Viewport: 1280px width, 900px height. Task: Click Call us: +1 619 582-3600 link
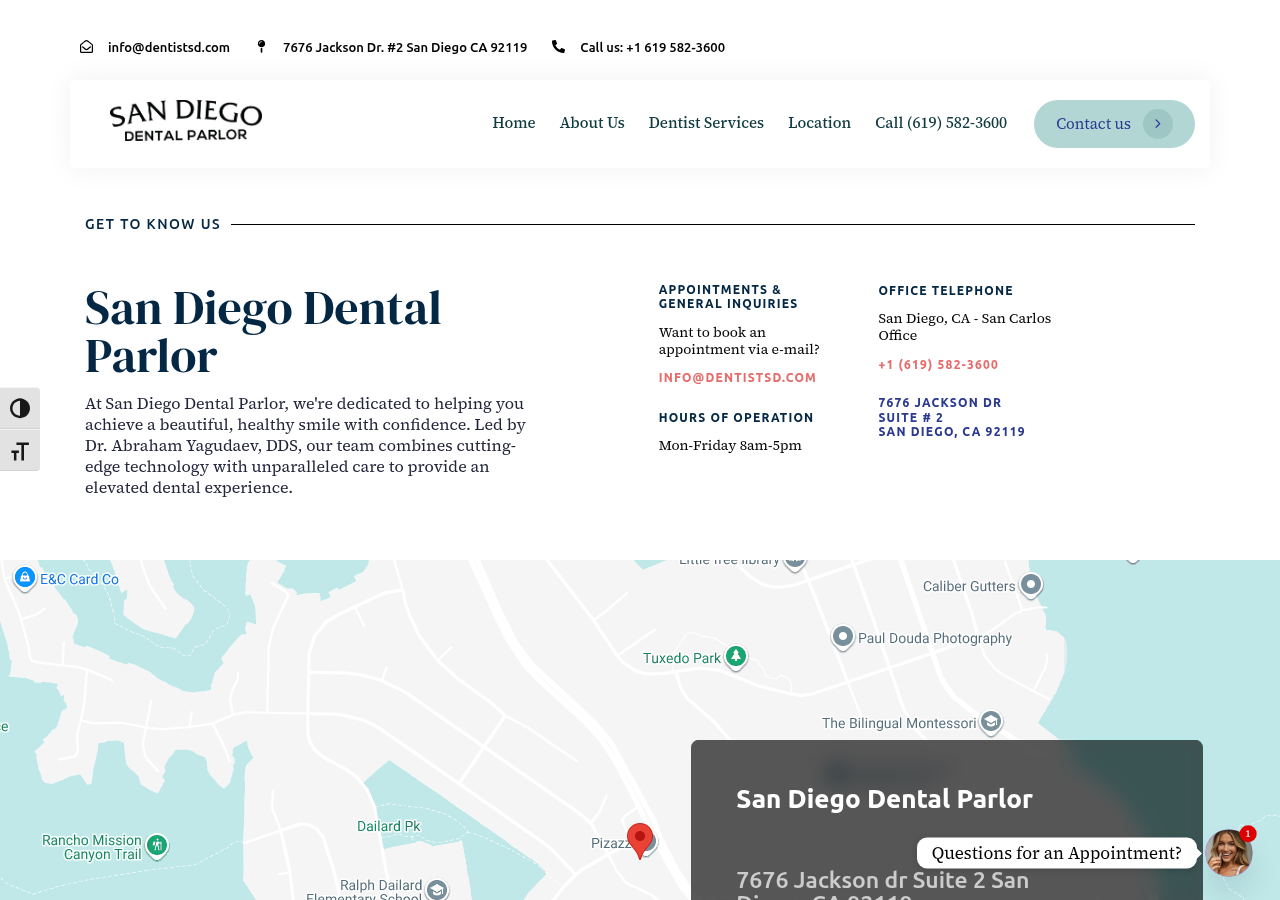point(653,47)
